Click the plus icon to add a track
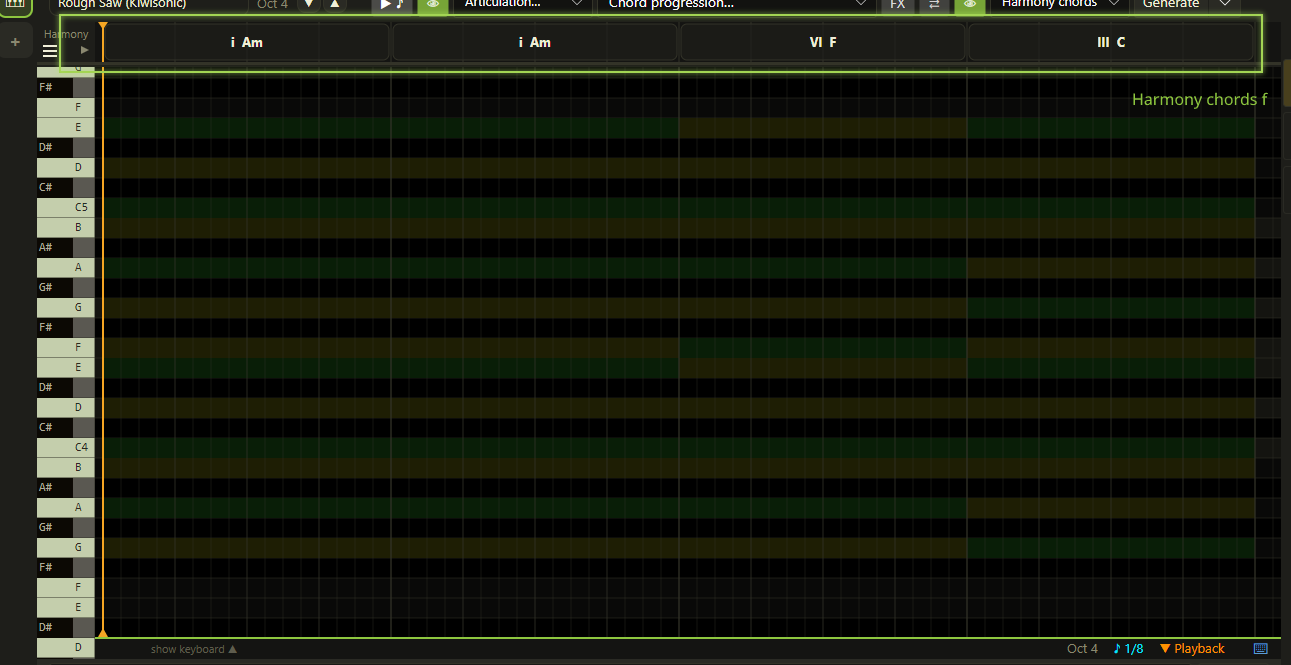Screen dimensions: 1291x665 coord(15,42)
